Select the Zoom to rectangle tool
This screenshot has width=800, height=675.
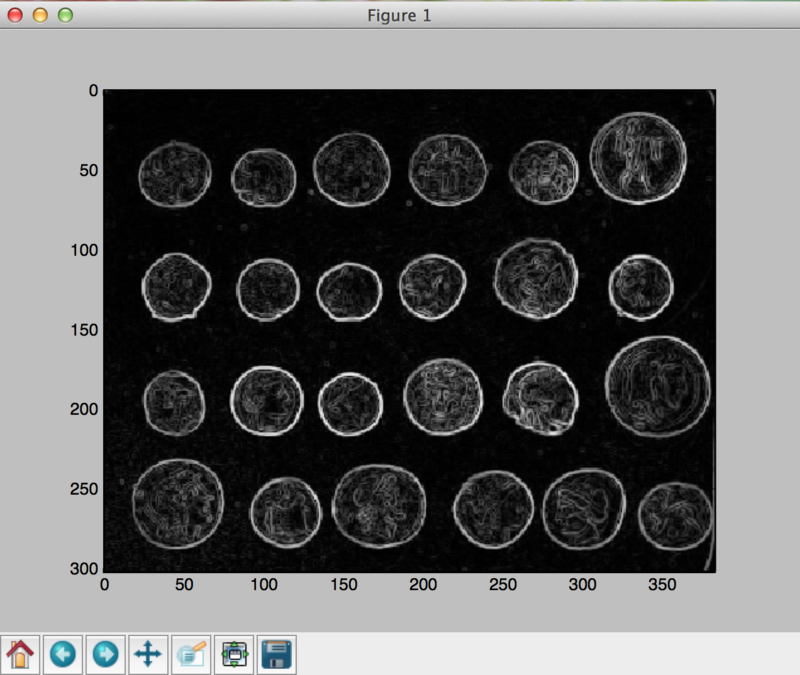[x=191, y=654]
